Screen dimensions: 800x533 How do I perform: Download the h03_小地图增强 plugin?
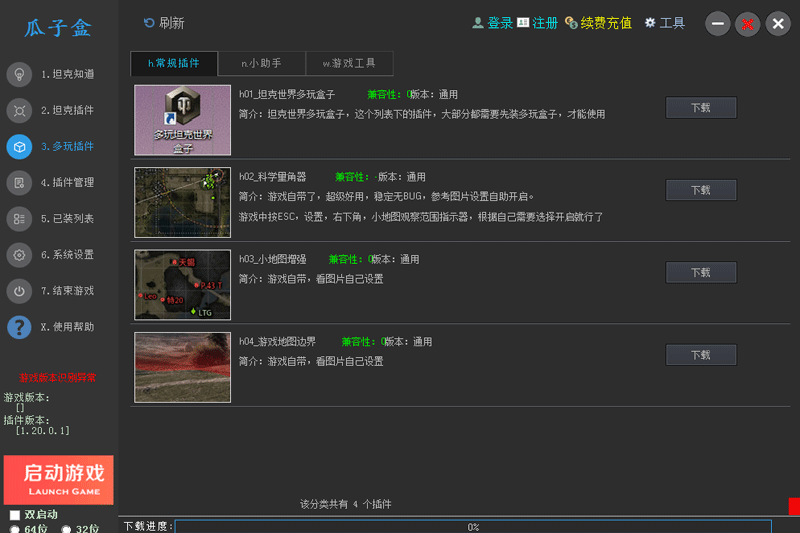click(x=701, y=272)
